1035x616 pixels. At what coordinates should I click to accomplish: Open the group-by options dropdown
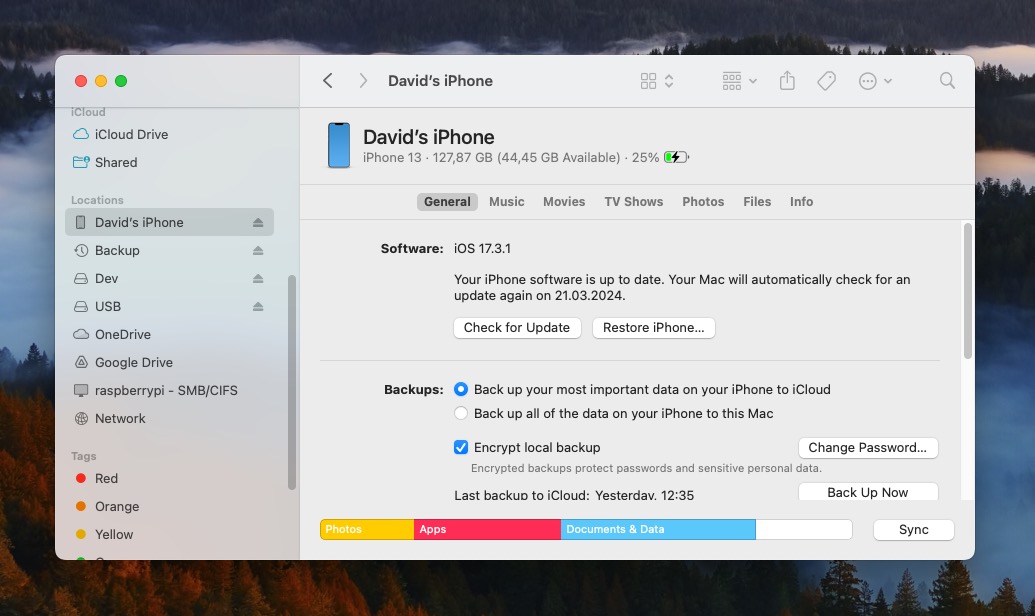pyautogui.click(x=739, y=81)
